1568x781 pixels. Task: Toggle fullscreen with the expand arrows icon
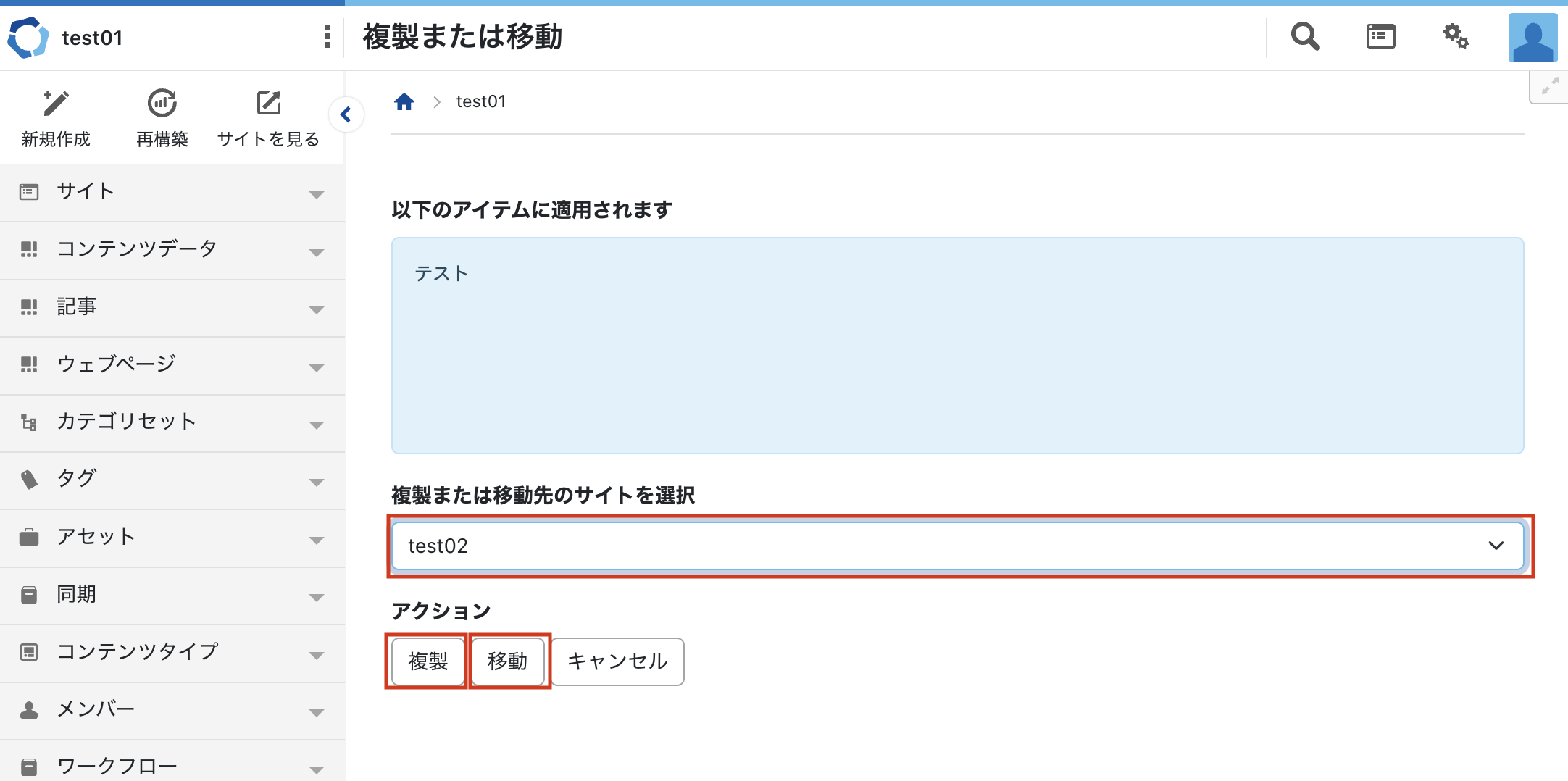[x=1550, y=86]
